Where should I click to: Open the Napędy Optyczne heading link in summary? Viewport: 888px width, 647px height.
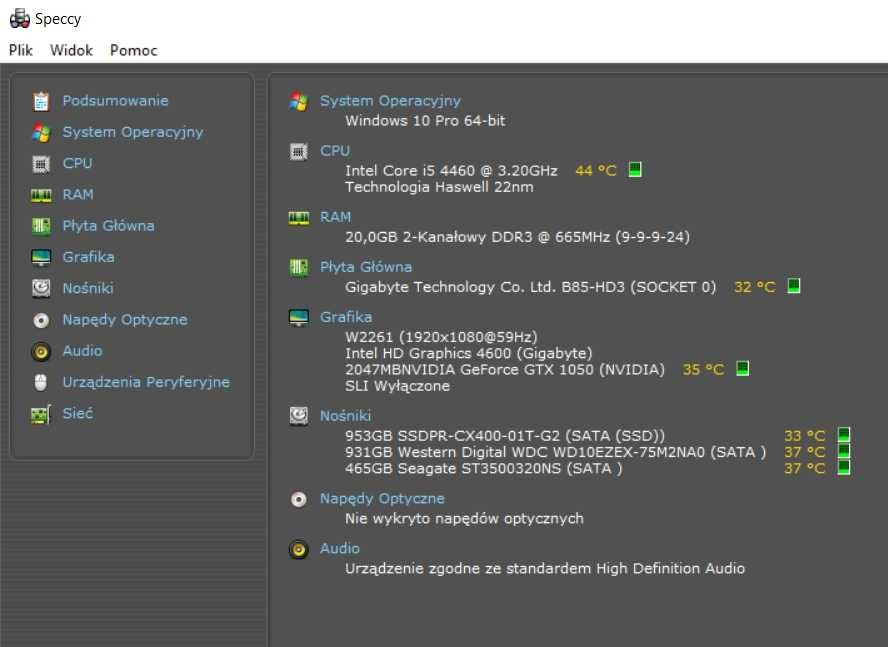382,499
